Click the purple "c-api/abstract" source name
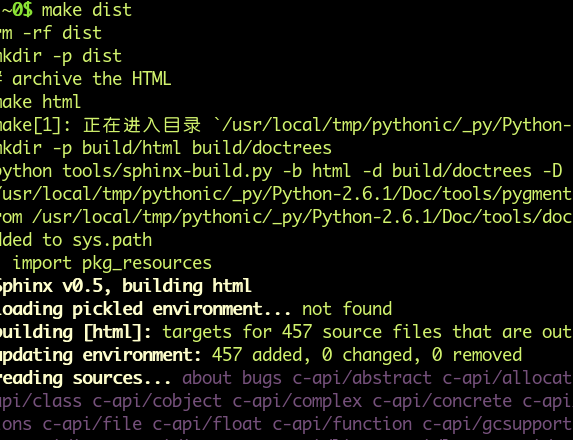The image size is (573, 440). pyautogui.click(x=362, y=379)
